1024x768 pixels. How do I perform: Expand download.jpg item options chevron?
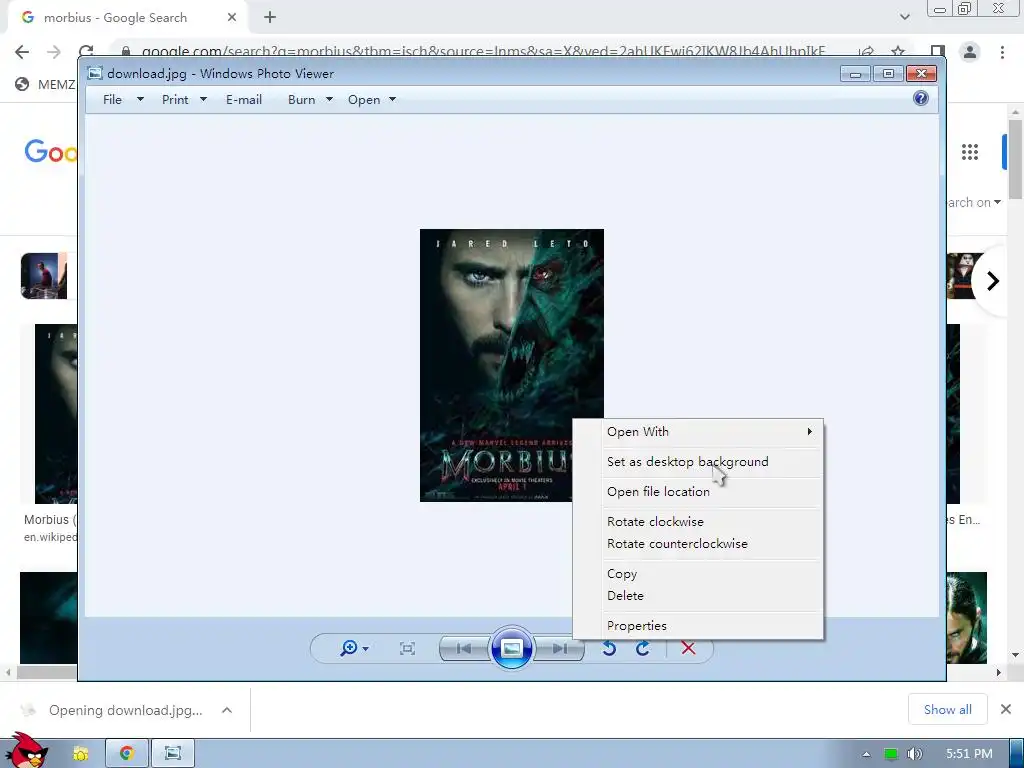227,710
